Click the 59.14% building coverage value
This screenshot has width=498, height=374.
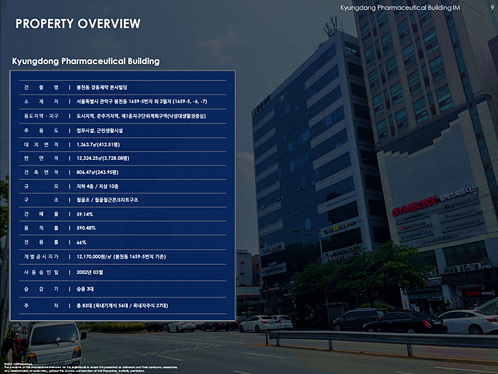(85, 214)
